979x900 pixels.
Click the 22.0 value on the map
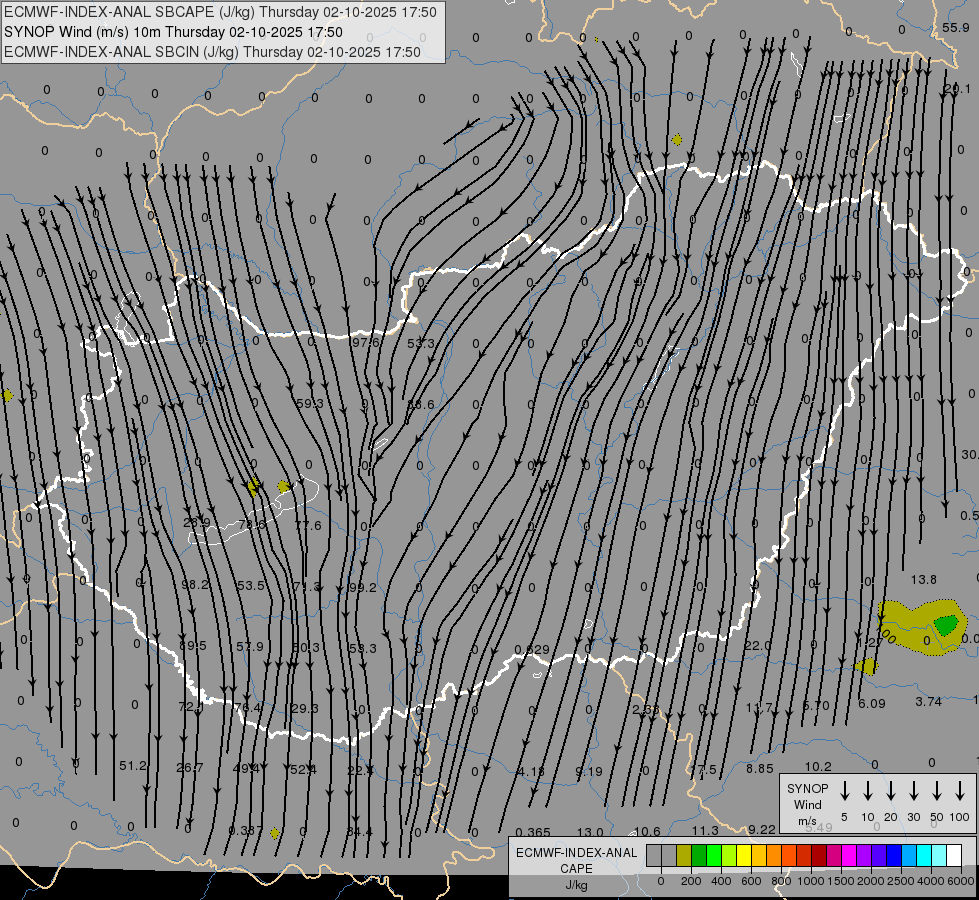[x=757, y=645]
